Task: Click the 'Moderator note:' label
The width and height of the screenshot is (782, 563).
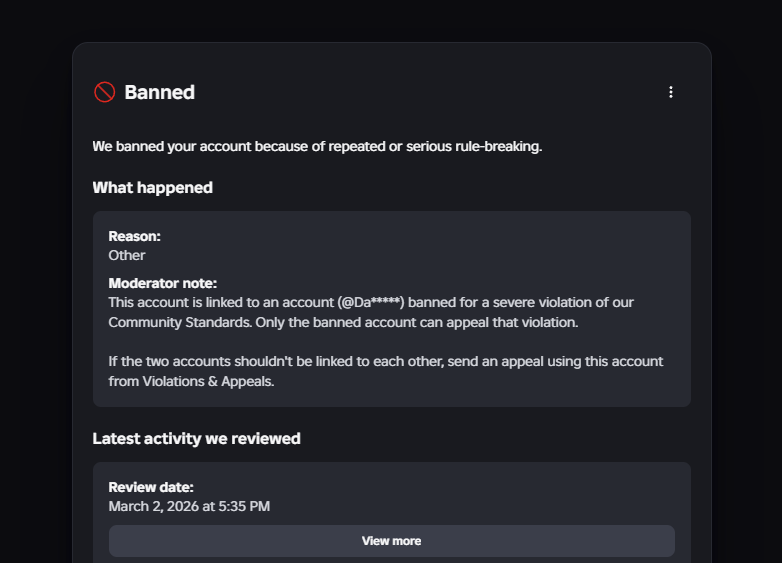Action: 163,283
